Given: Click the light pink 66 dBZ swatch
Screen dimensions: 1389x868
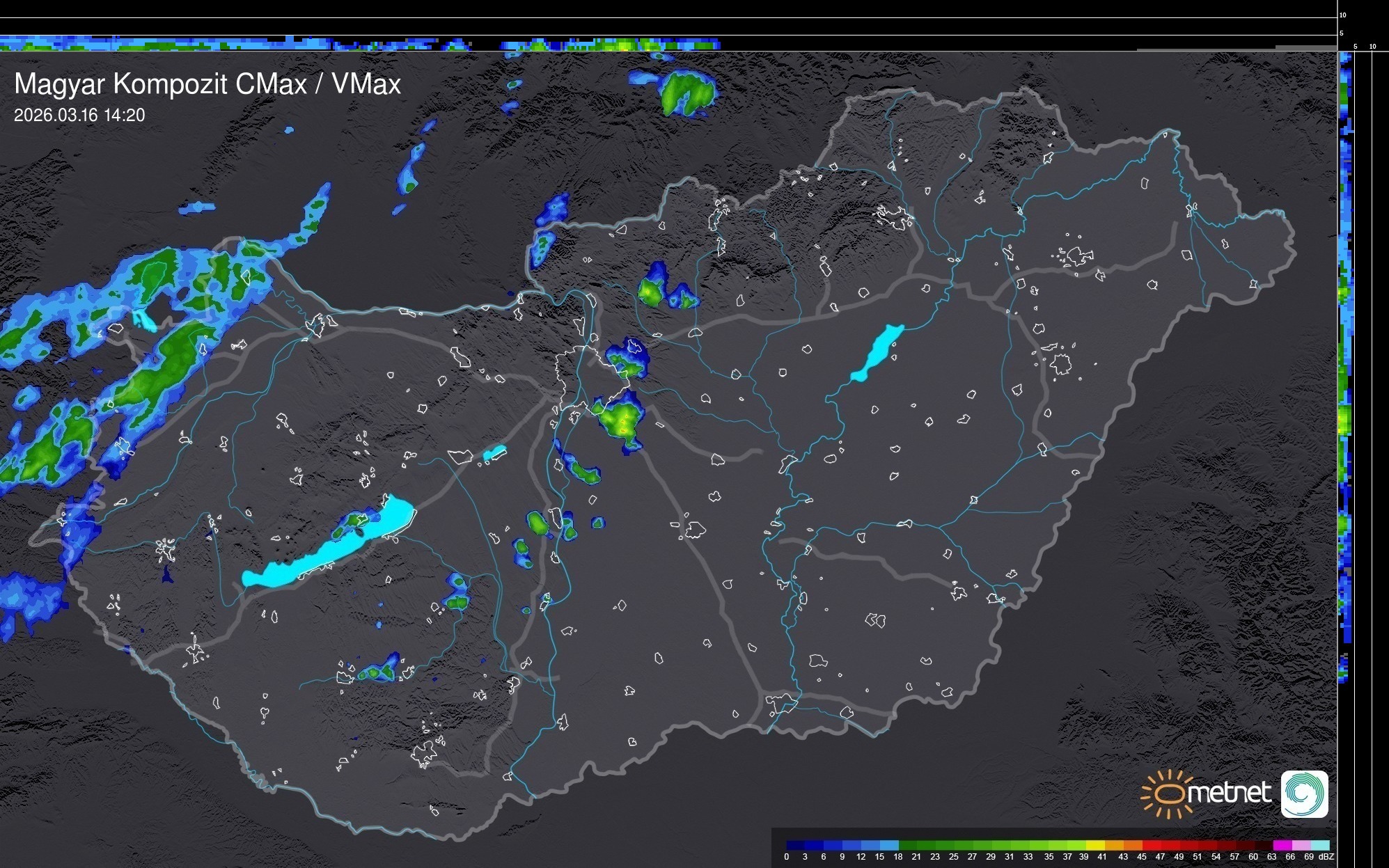Looking at the screenshot, I should (x=1301, y=845).
